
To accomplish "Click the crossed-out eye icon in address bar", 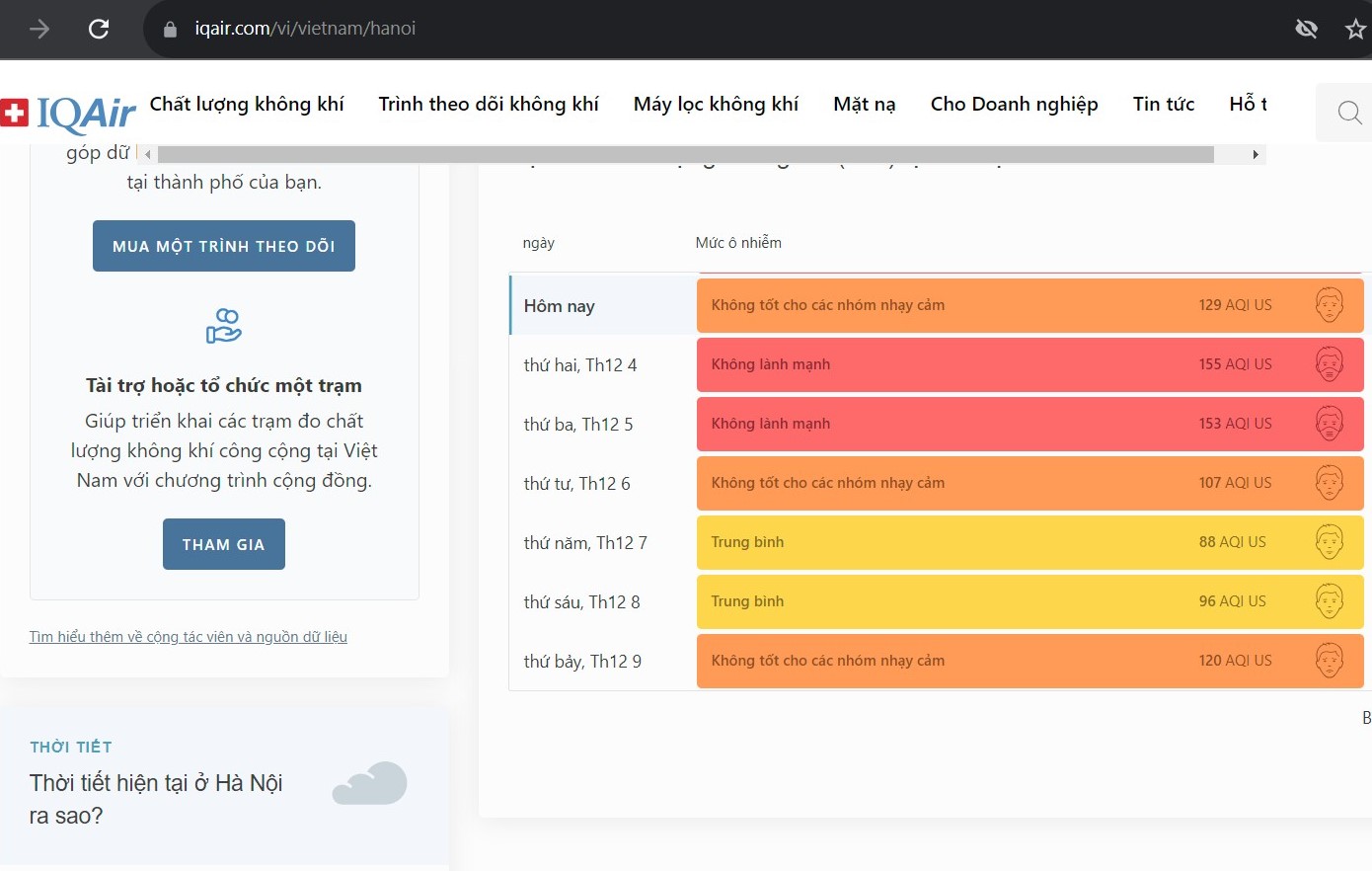I will (x=1306, y=29).
